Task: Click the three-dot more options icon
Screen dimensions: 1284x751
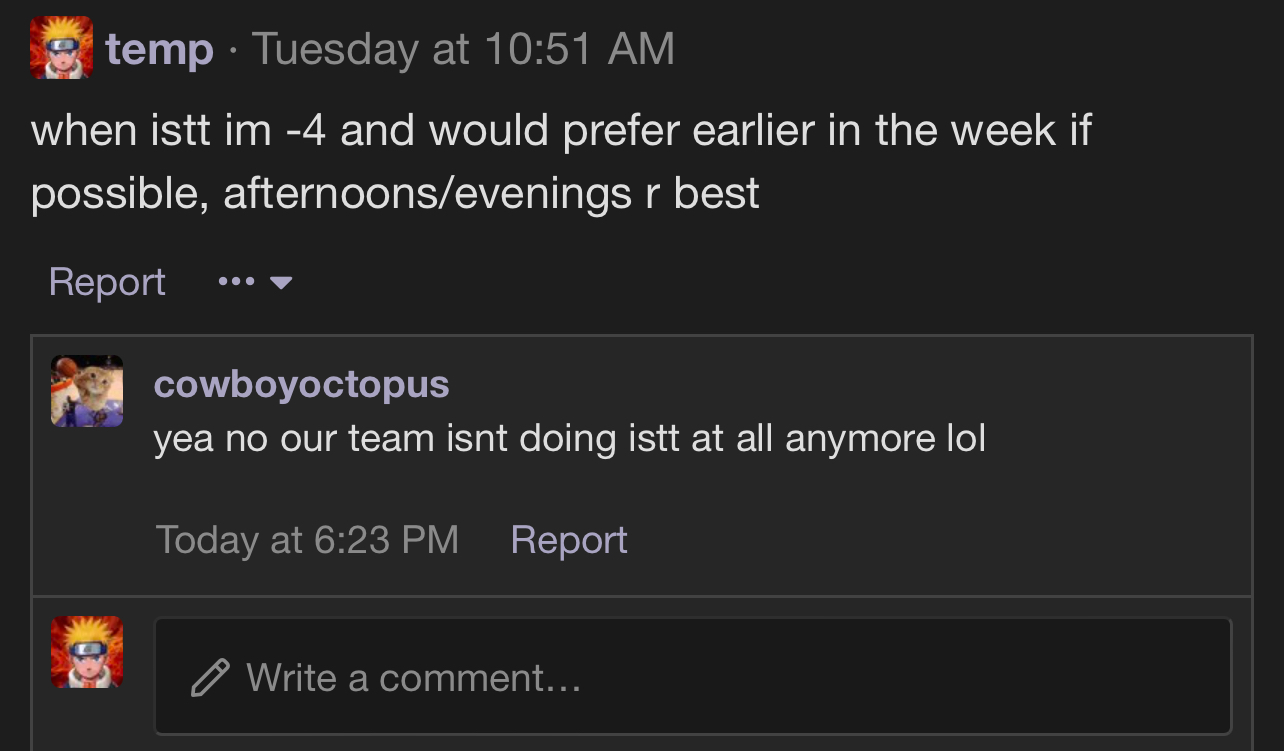Action: pyautogui.click(x=236, y=282)
